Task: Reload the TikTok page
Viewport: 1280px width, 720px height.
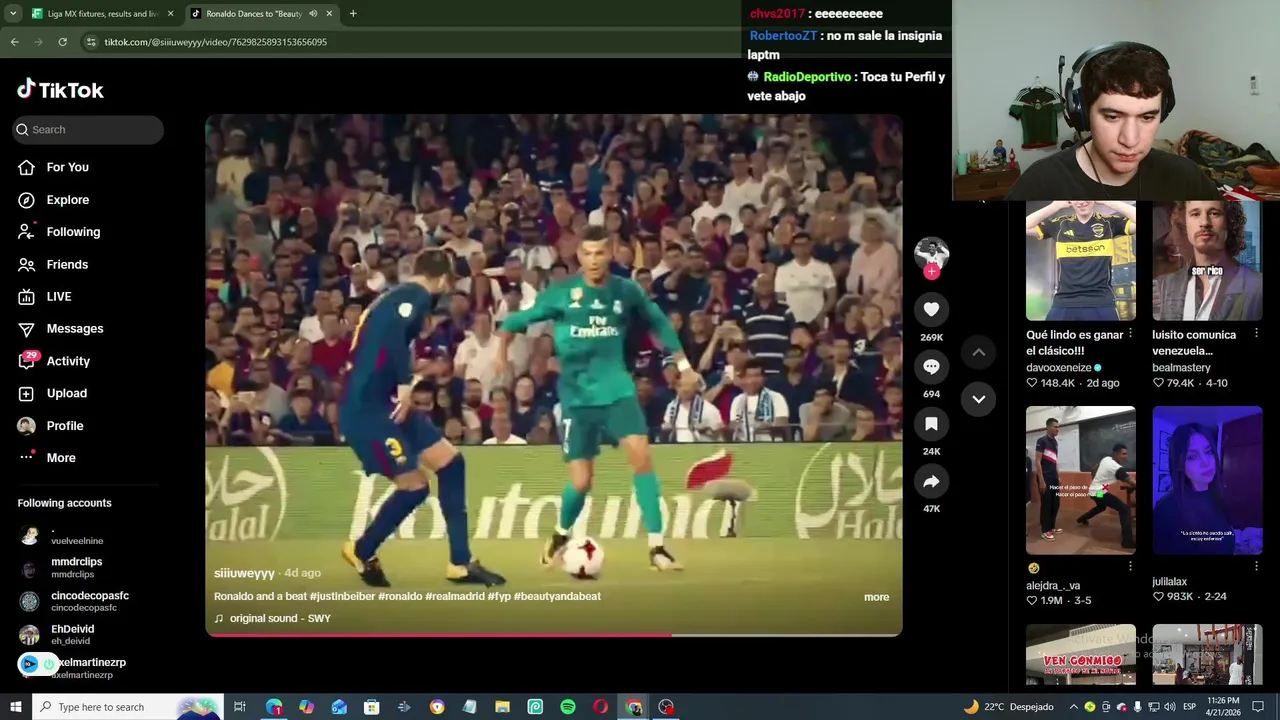Action: pyautogui.click(x=62, y=42)
